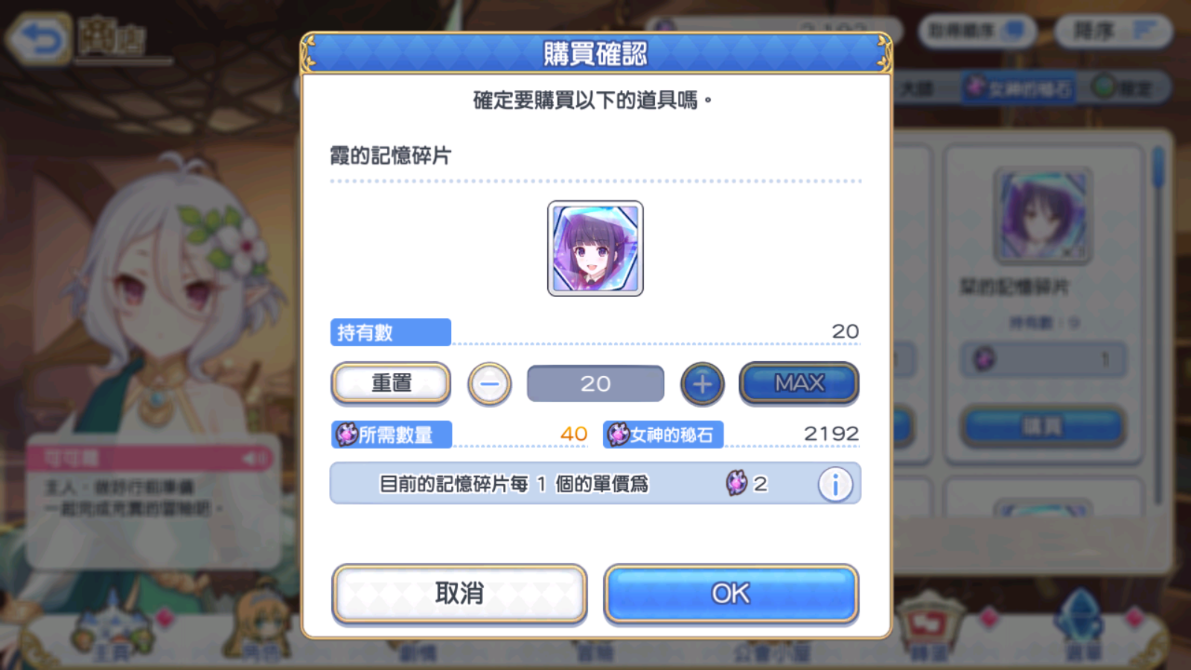Set quantity with the MAX button
This screenshot has width=1191, height=670.
(799, 383)
